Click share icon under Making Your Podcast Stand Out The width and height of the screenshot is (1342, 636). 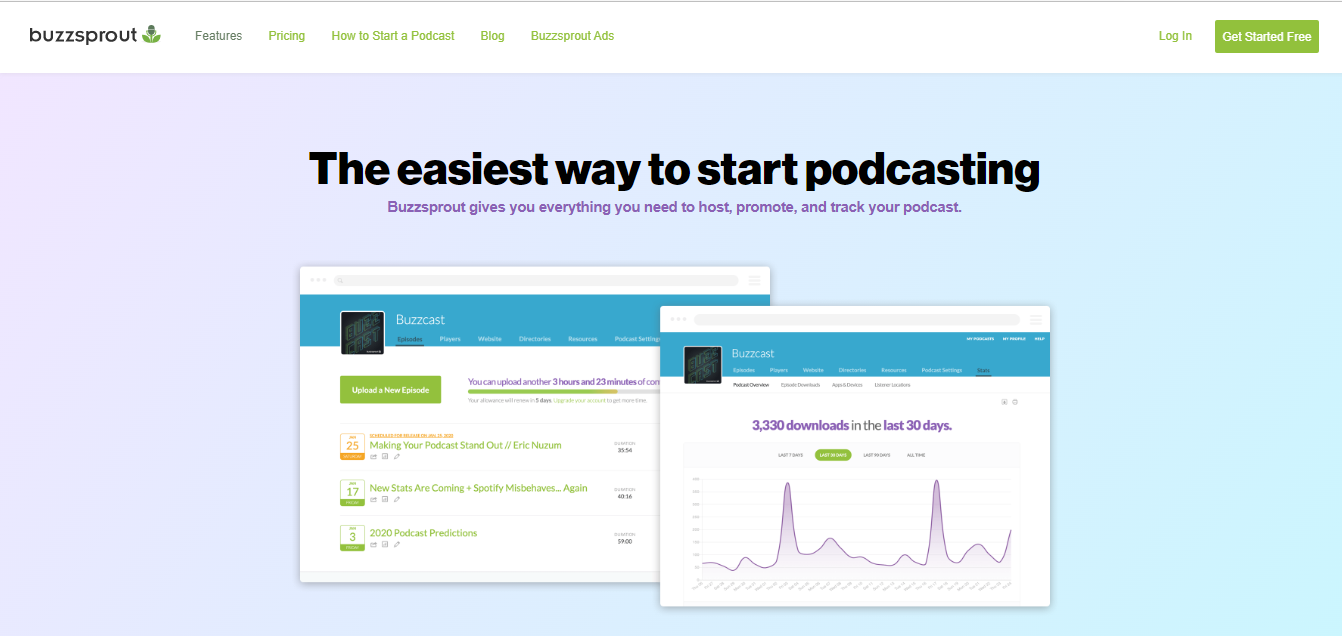(374, 457)
